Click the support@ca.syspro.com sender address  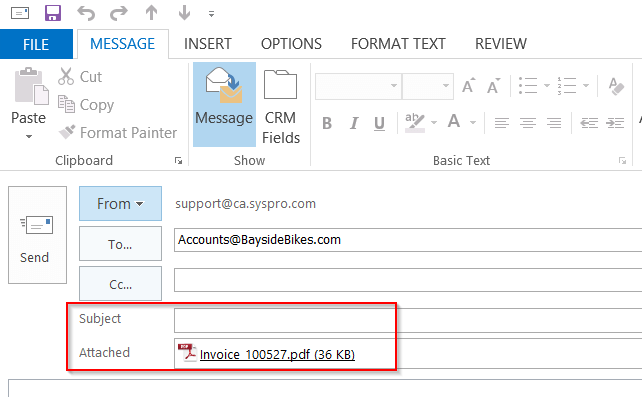[245, 204]
